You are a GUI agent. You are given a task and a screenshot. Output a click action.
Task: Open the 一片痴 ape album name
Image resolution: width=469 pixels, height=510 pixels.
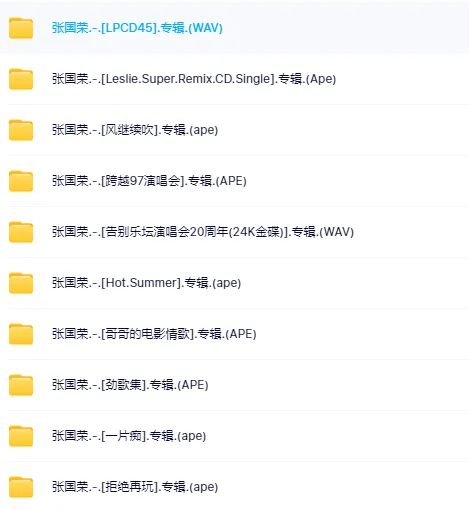tap(129, 436)
